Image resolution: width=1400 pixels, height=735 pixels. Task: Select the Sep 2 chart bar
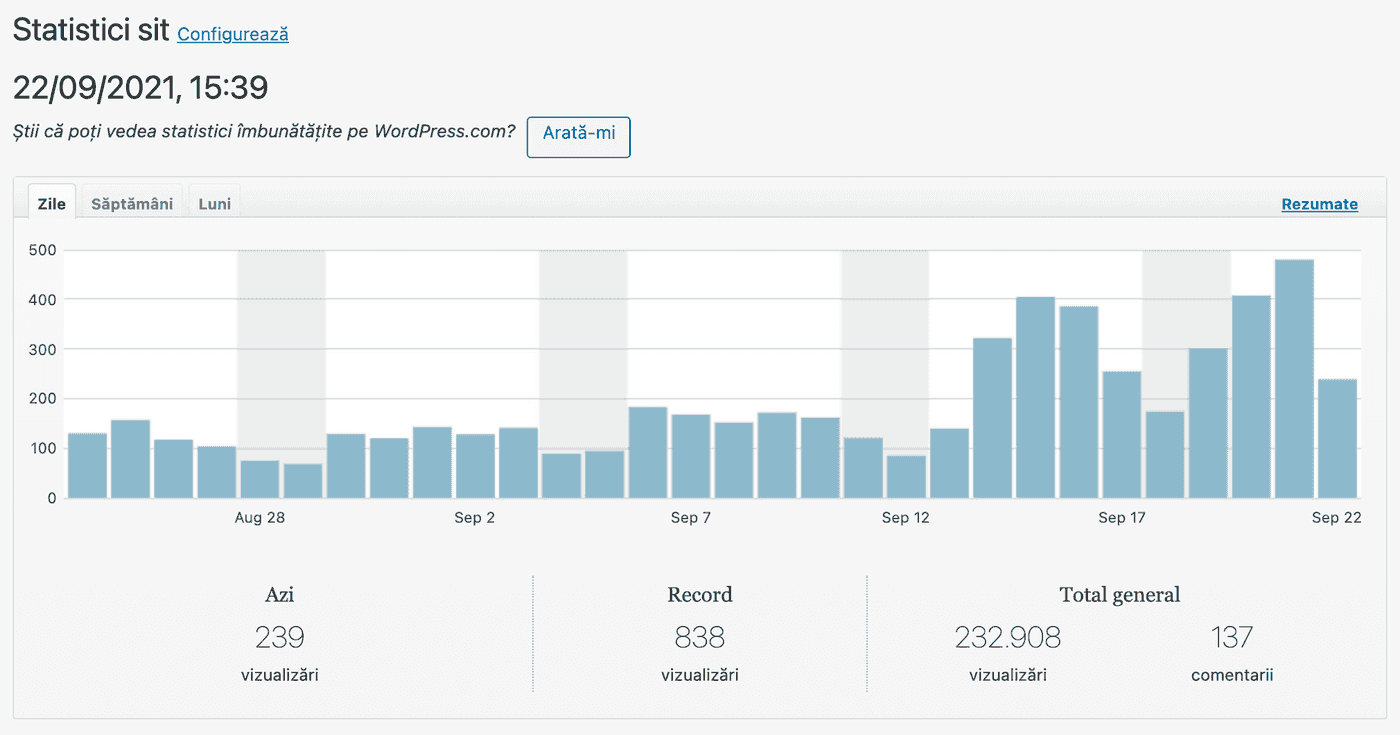coord(475,466)
